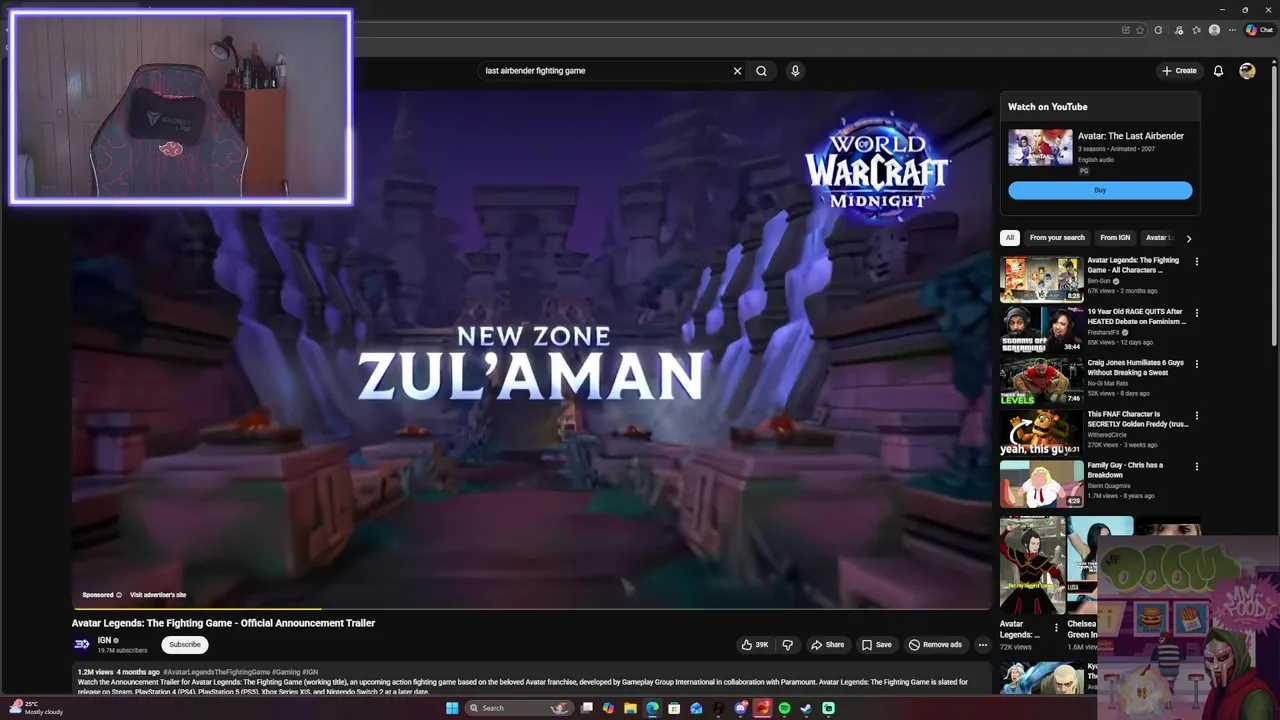Clear the YouTube search box text
This screenshot has height=720, width=1280.
pyautogui.click(x=737, y=71)
